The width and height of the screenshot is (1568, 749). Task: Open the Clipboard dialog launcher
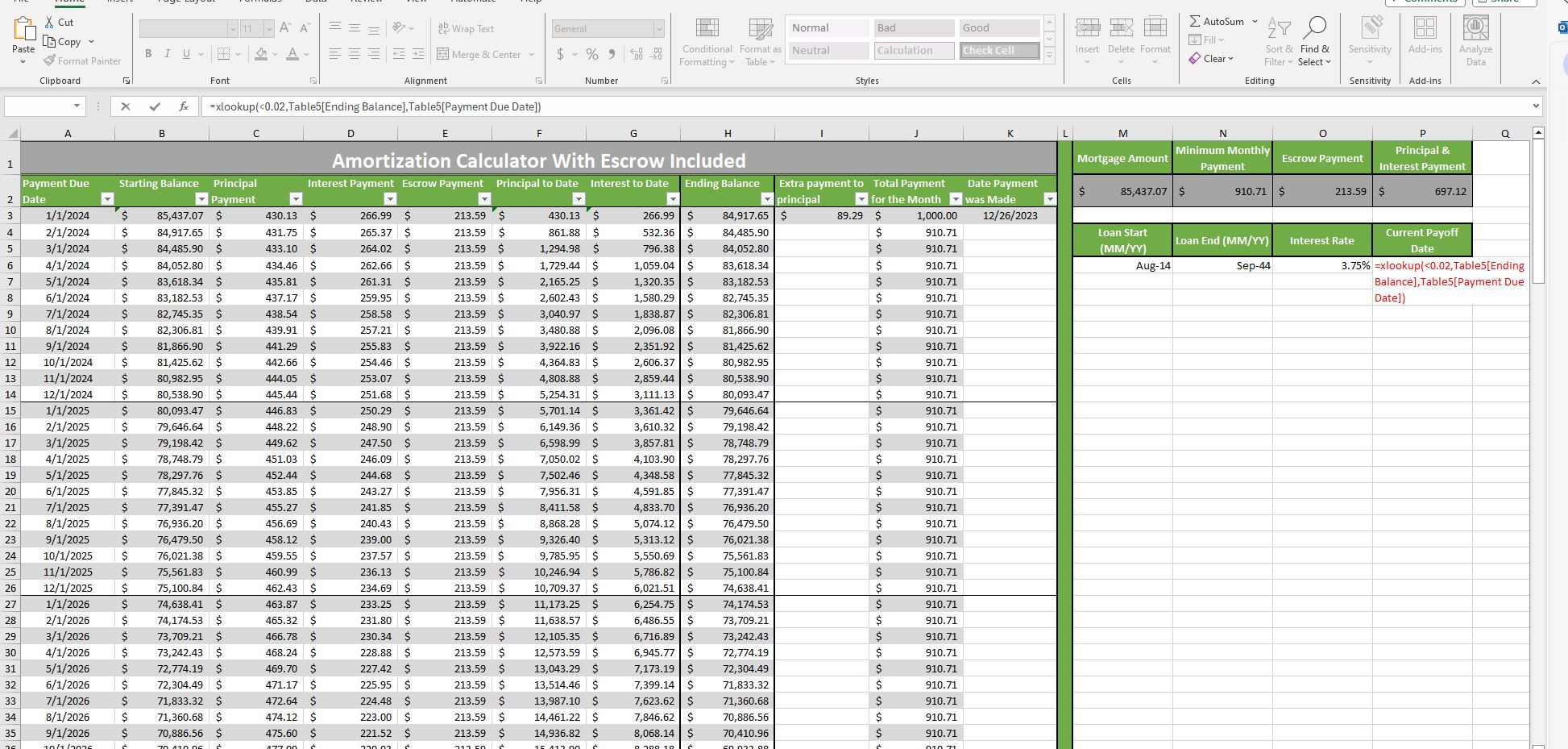[x=127, y=81]
